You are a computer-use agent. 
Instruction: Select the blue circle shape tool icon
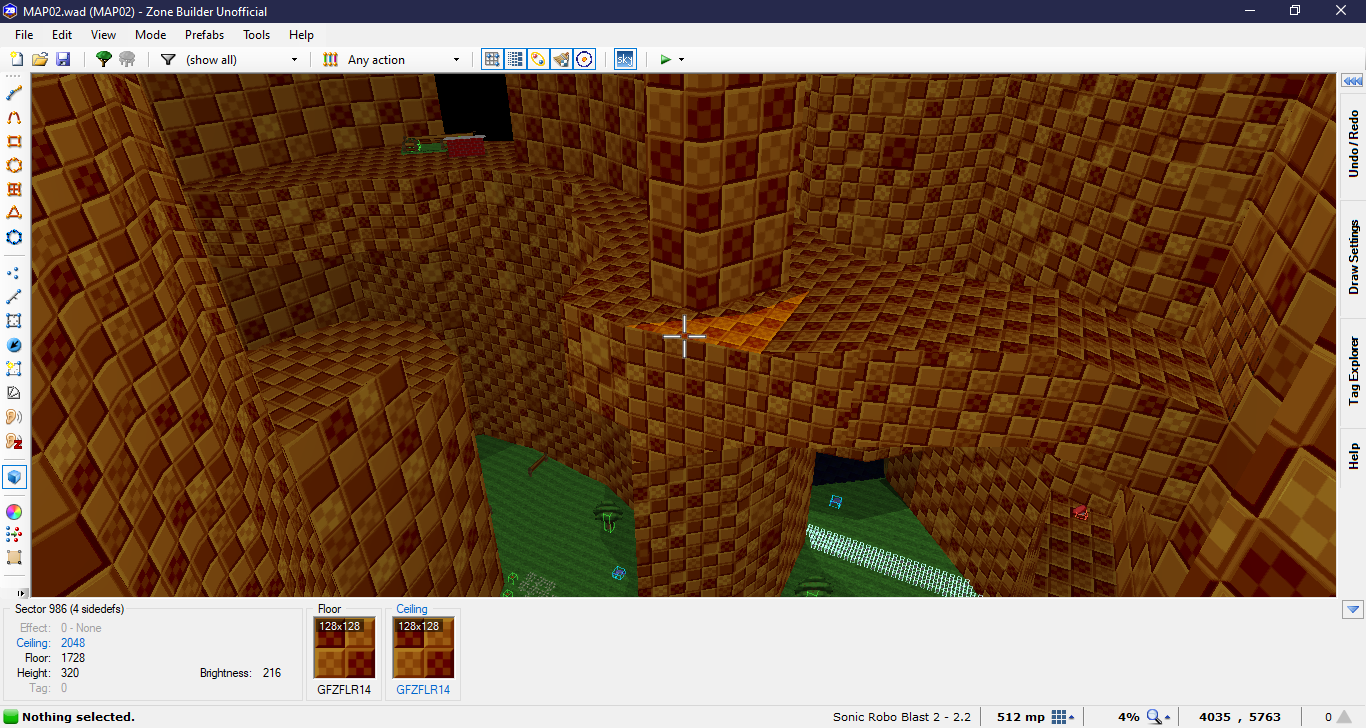click(14, 237)
